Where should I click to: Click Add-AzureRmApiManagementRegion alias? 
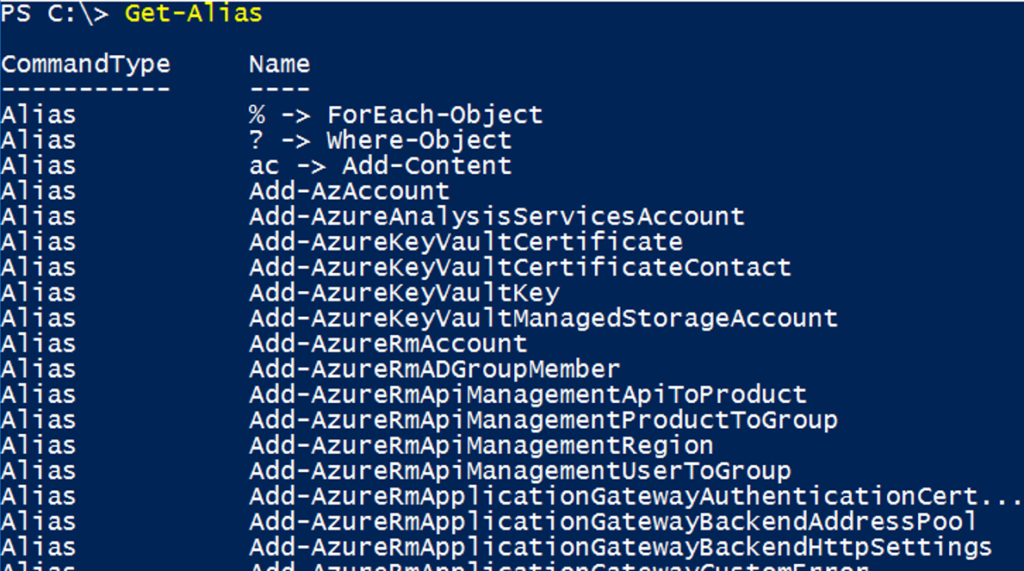click(x=481, y=446)
